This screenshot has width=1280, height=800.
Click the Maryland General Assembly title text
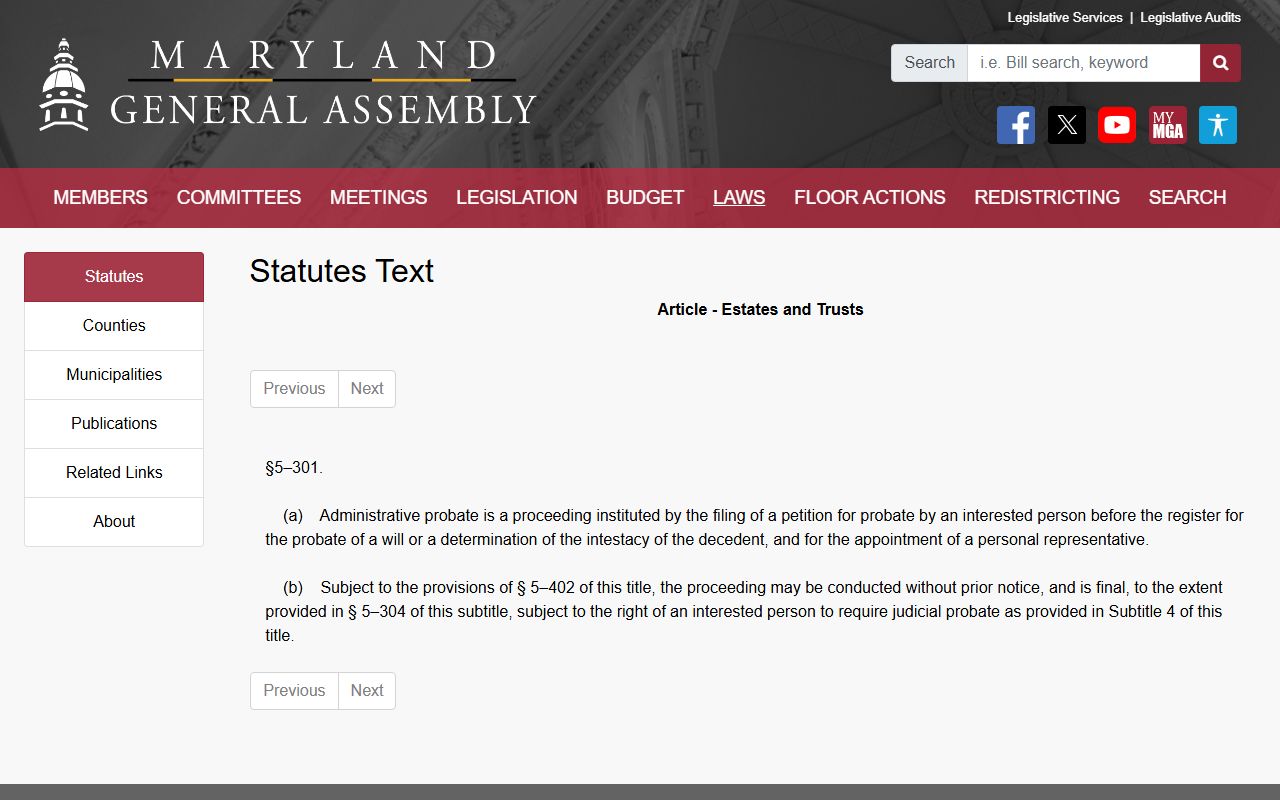pyautogui.click(x=323, y=83)
